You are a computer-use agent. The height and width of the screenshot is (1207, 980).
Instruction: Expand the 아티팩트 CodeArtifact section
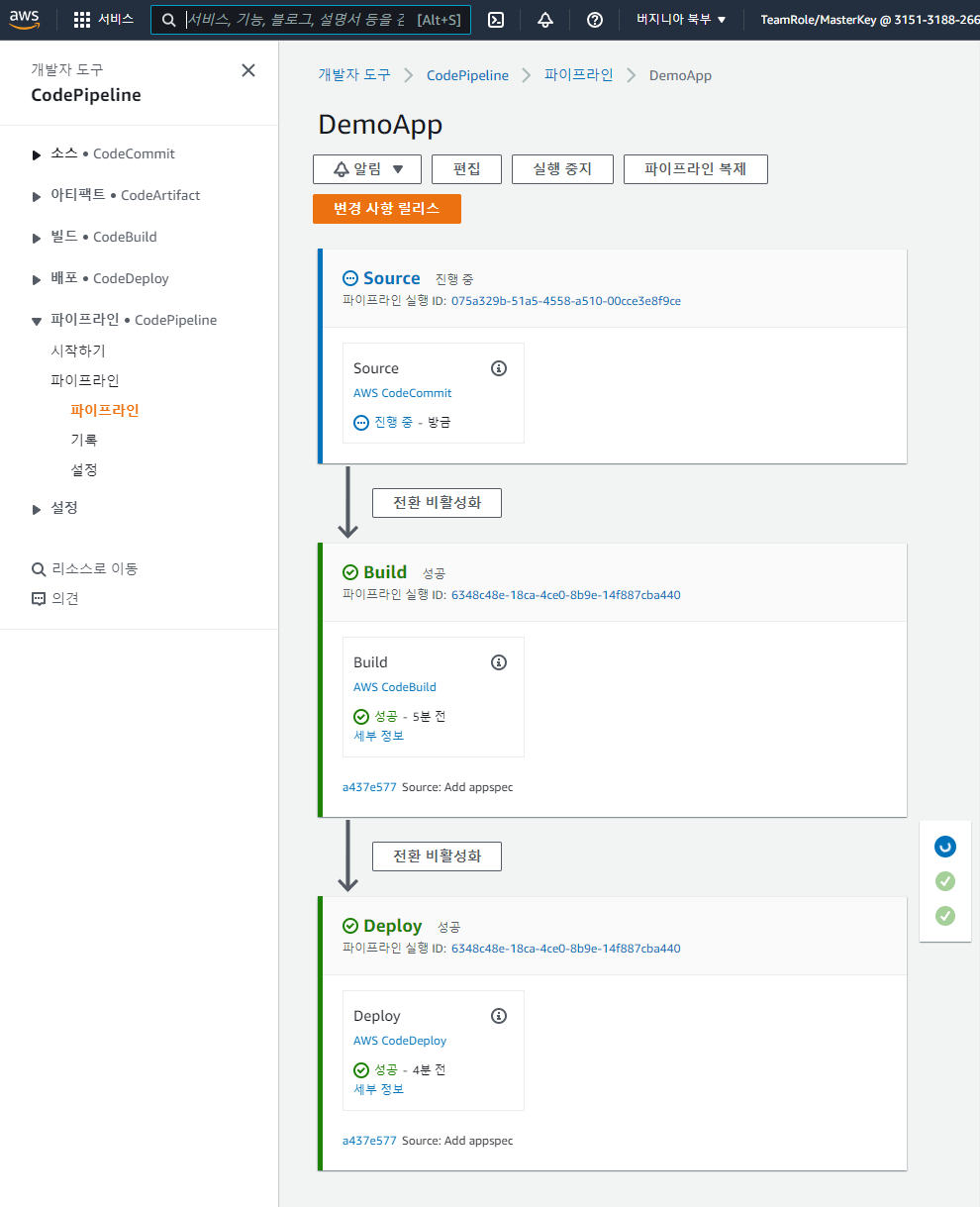coord(37,196)
